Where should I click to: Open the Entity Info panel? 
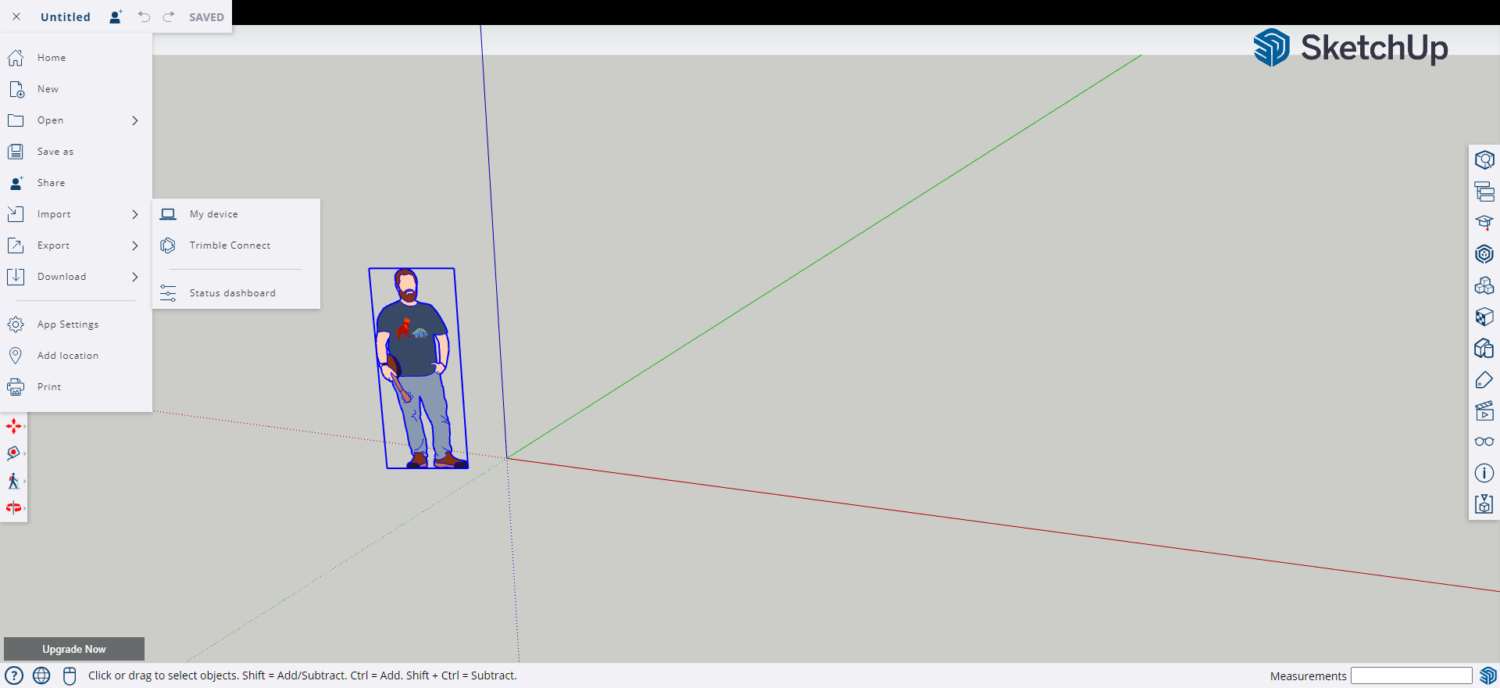(x=1484, y=473)
